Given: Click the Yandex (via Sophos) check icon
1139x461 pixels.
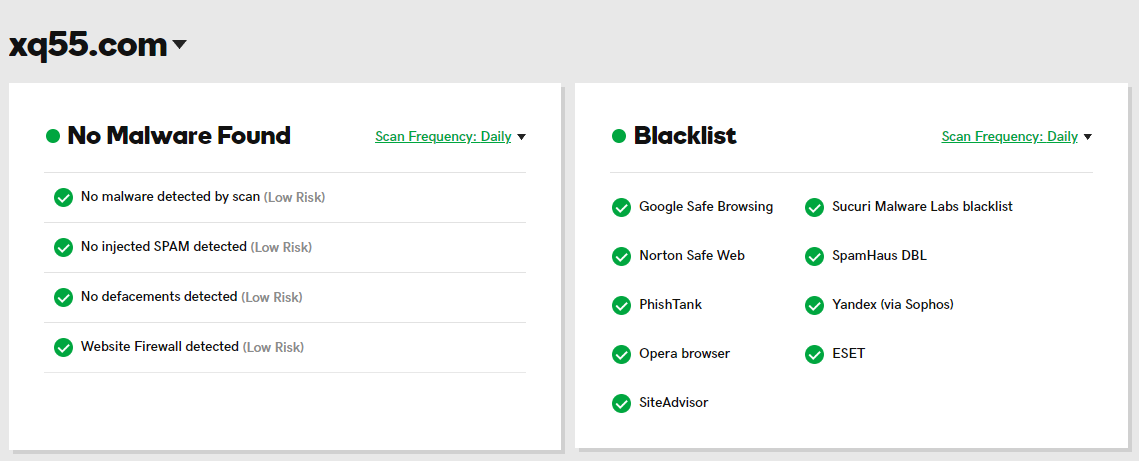Looking at the screenshot, I should click(x=814, y=305).
